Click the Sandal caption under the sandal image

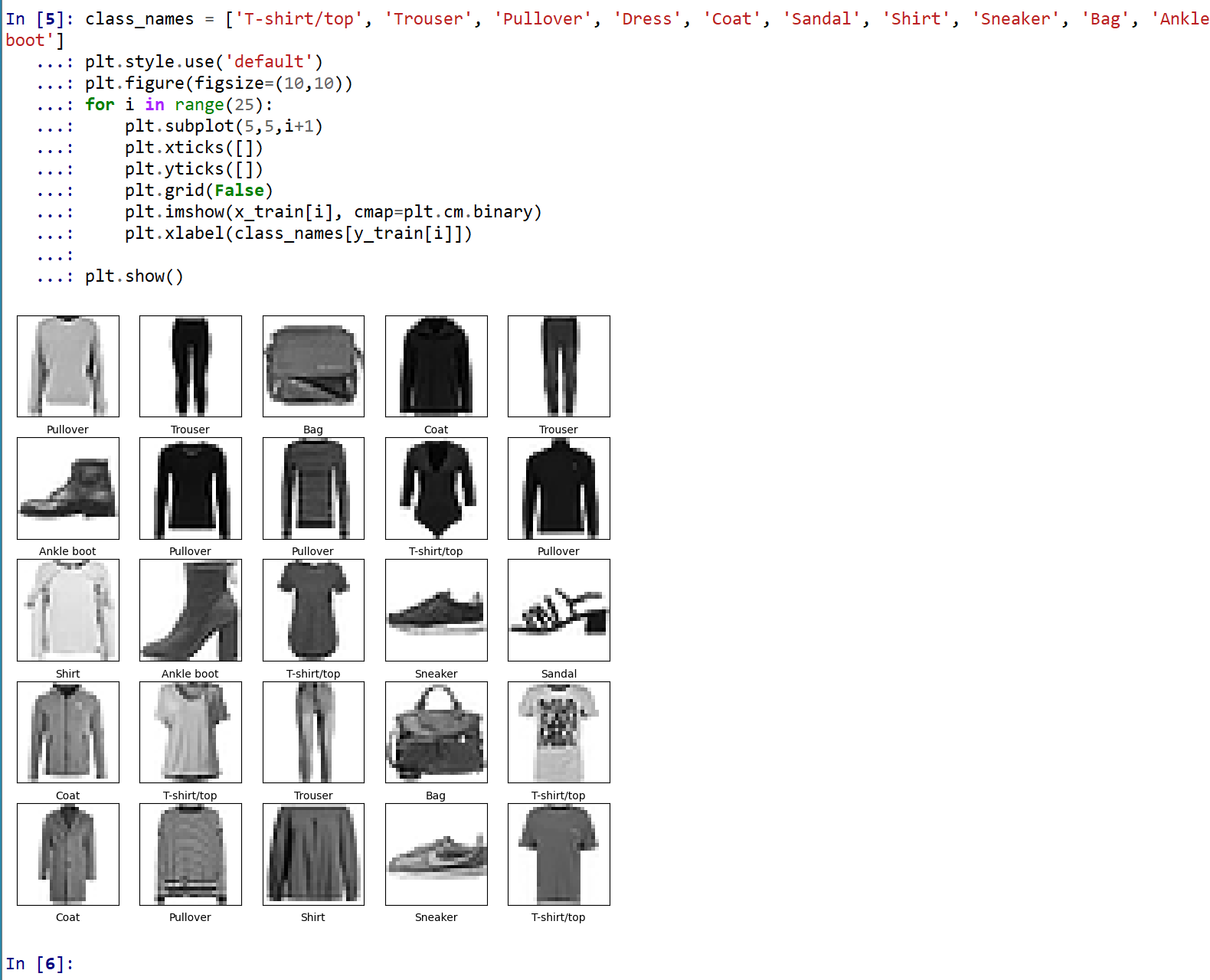tap(559, 674)
